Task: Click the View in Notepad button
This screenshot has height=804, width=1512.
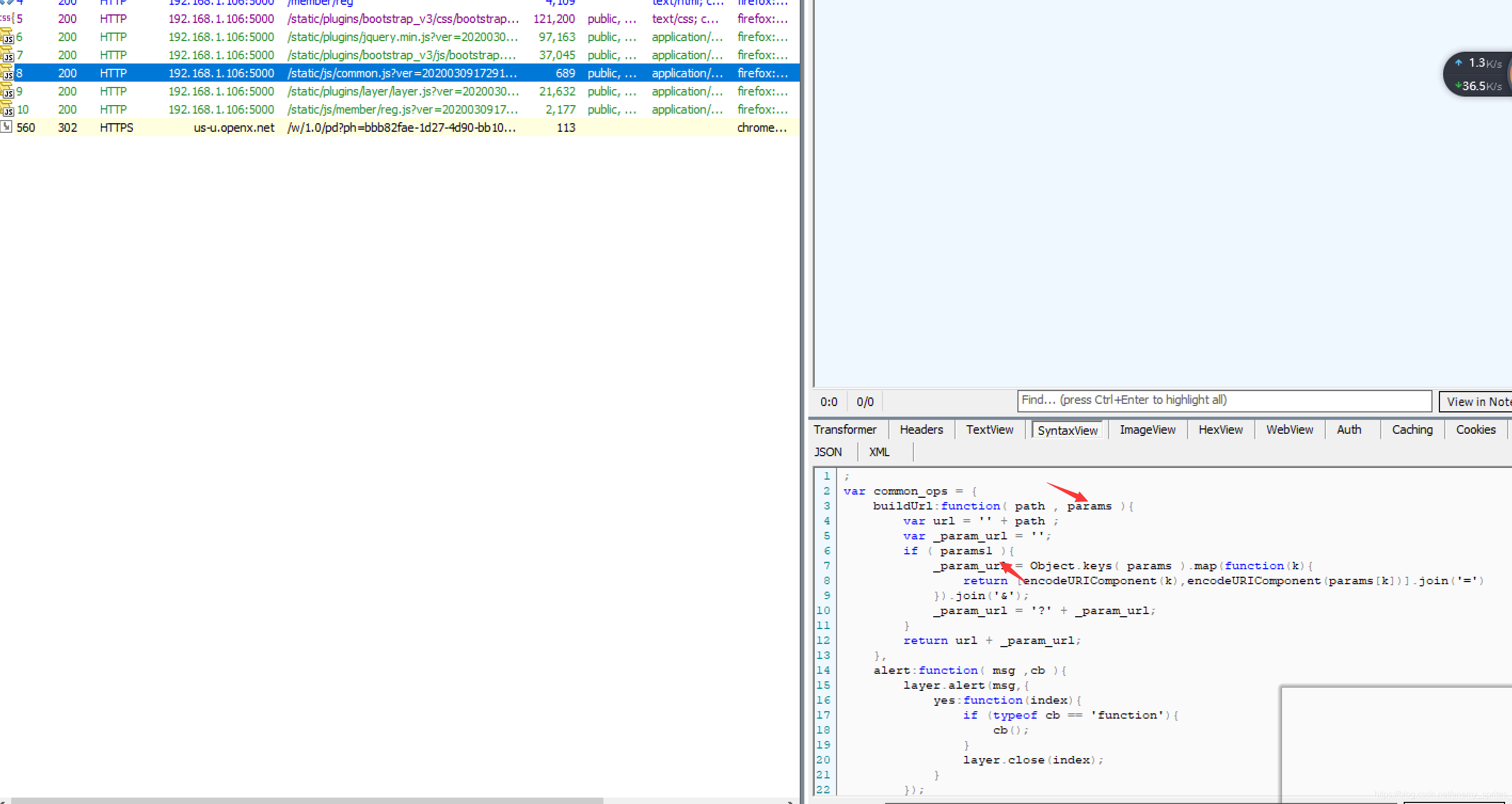Action: click(x=1476, y=402)
